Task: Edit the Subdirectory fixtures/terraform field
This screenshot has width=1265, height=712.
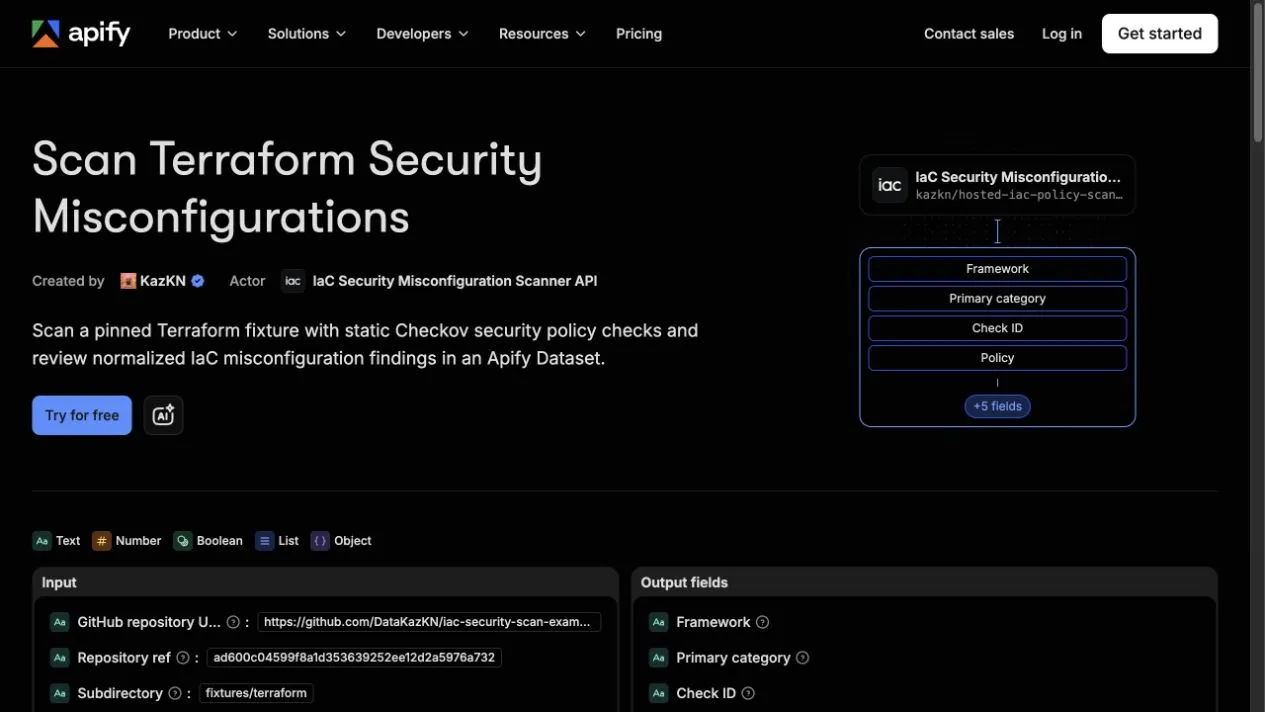Action: (x=256, y=693)
